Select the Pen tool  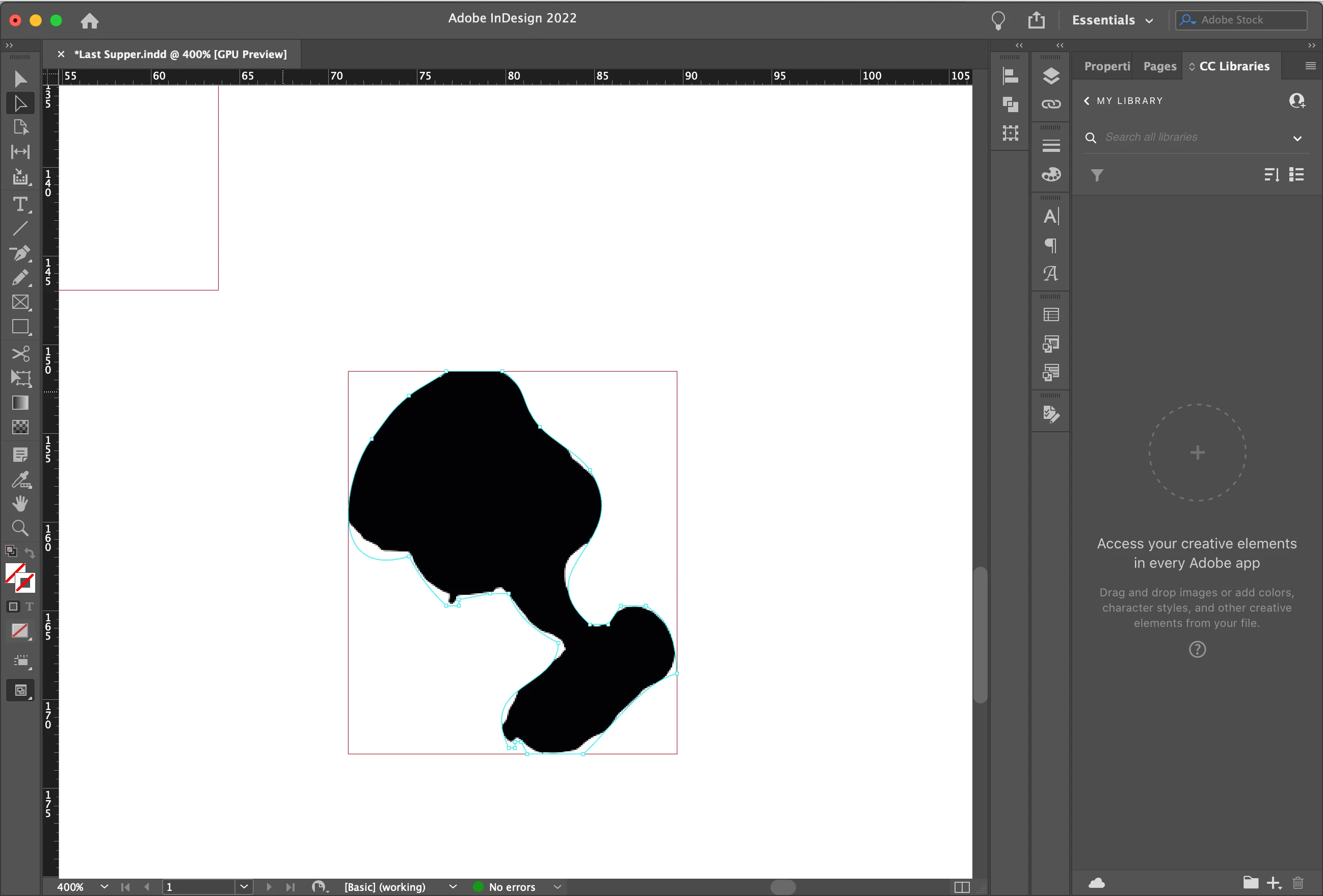[x=20, y=253]
